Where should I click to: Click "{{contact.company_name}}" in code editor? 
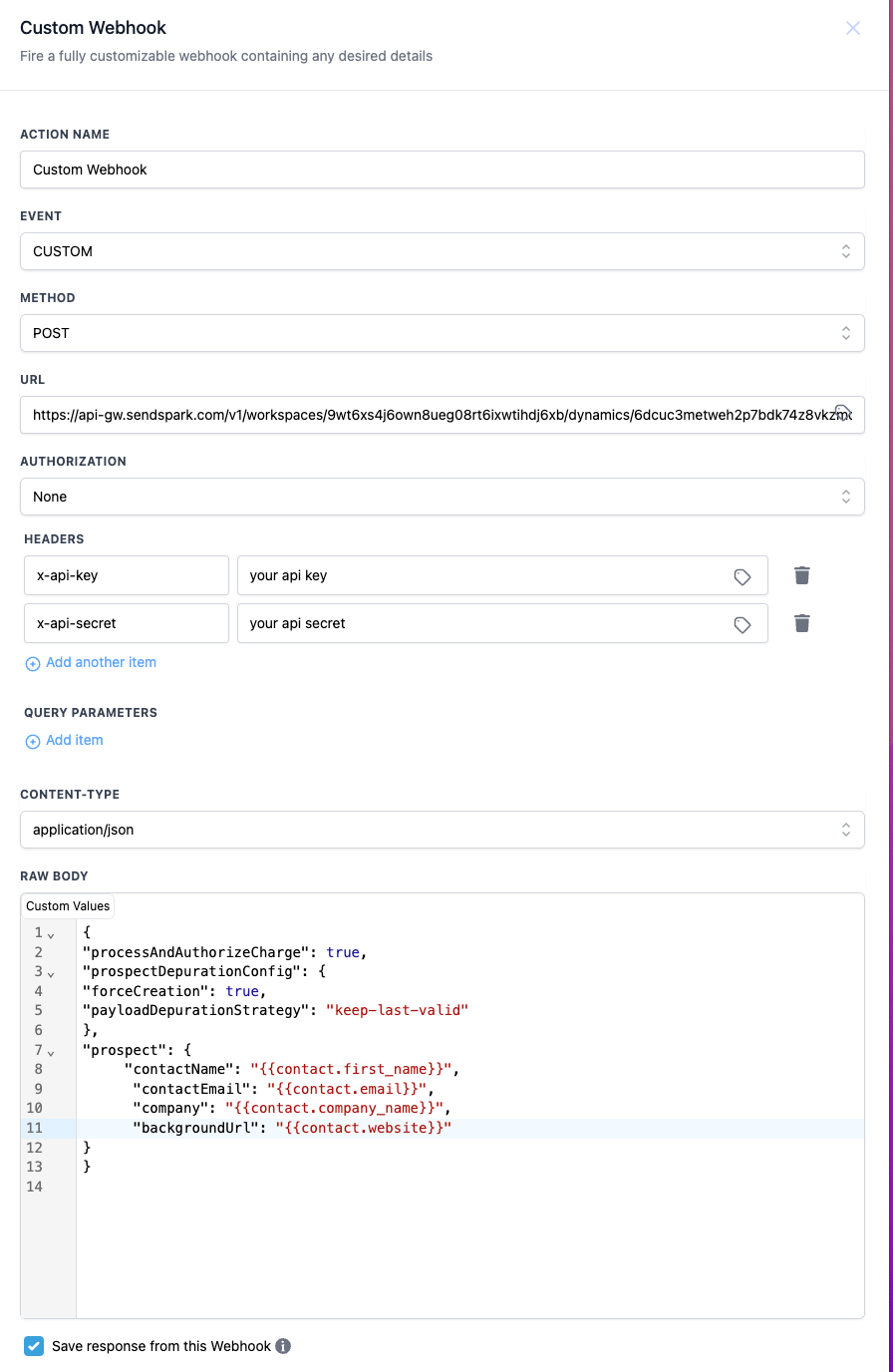[334, 1108]
